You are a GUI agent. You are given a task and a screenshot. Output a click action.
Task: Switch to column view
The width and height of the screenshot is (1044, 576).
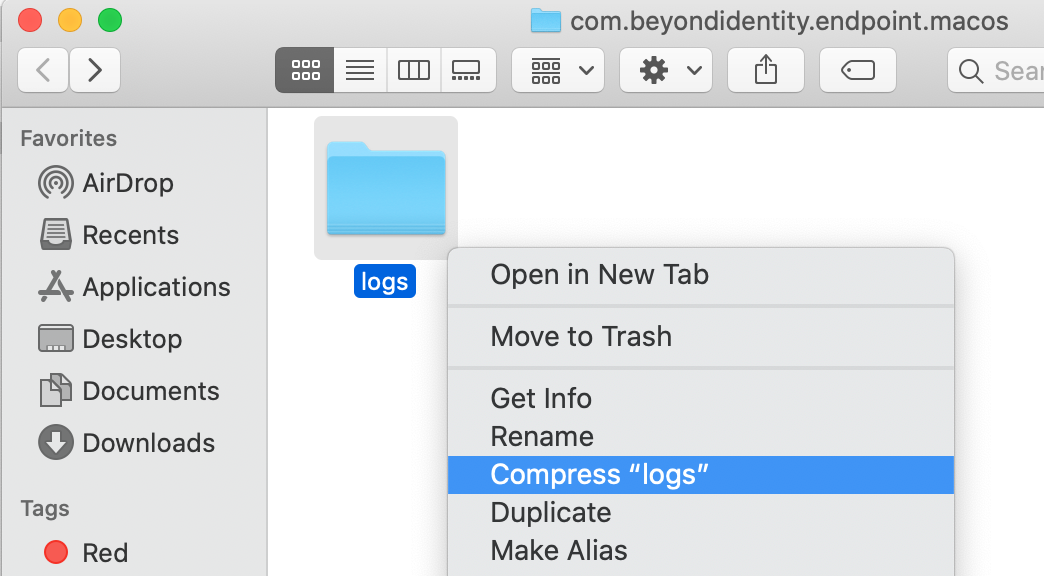coord(413,69)
